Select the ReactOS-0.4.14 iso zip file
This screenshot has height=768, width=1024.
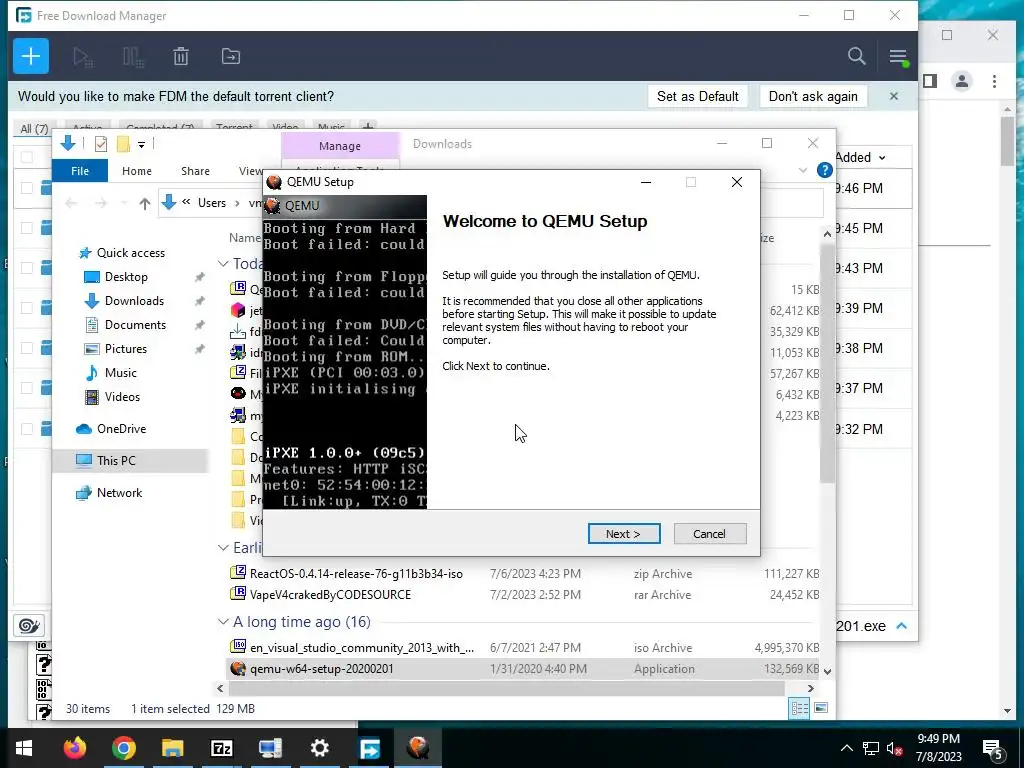click(x=356, y=574)
